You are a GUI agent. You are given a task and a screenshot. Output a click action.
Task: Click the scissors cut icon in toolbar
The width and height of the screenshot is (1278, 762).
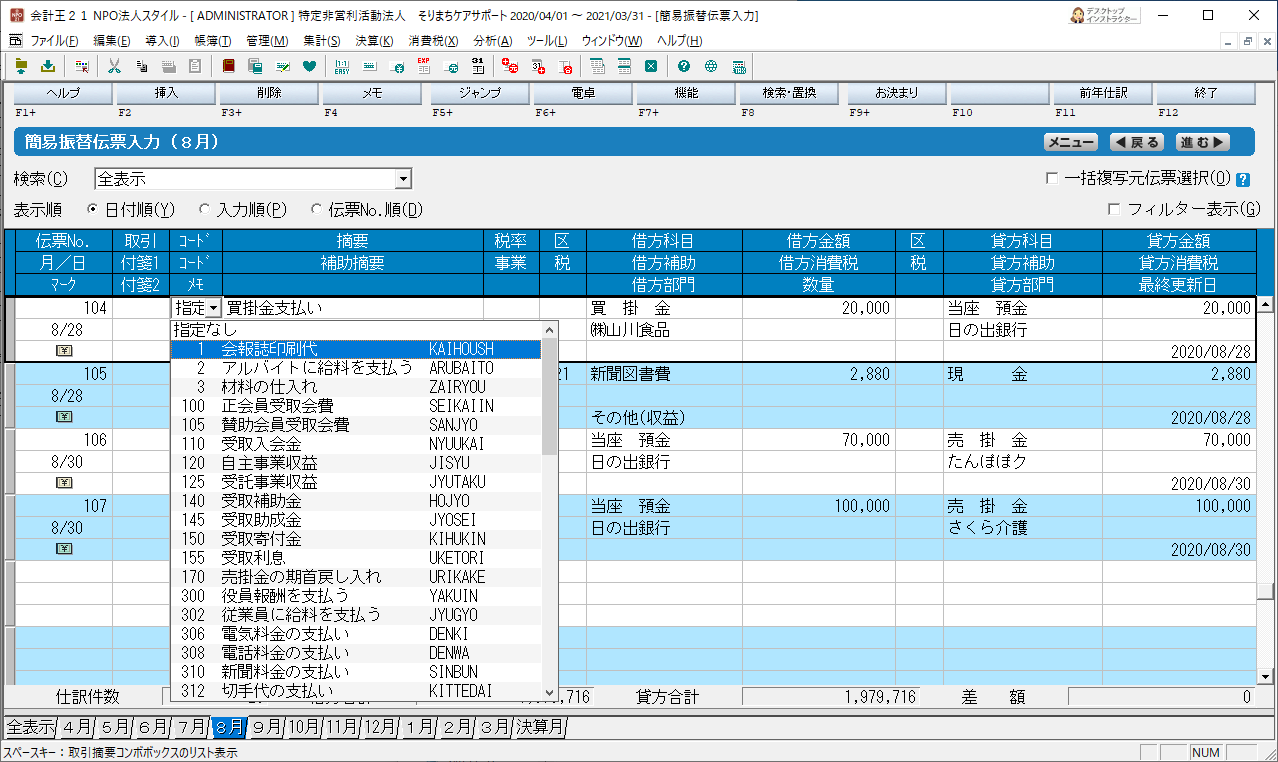point(114,67)
